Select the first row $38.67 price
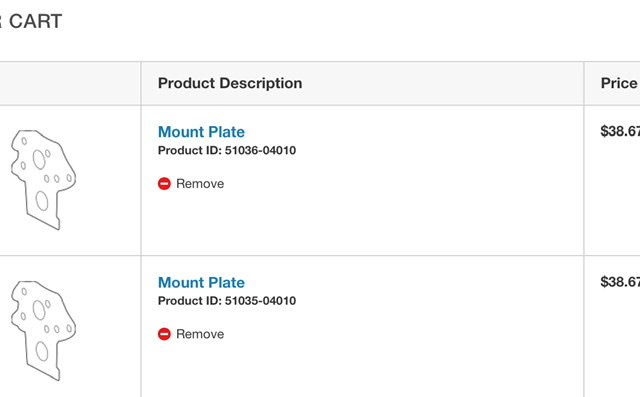The width and height of the screenshot is (640, 397). (x=620, y=131)
